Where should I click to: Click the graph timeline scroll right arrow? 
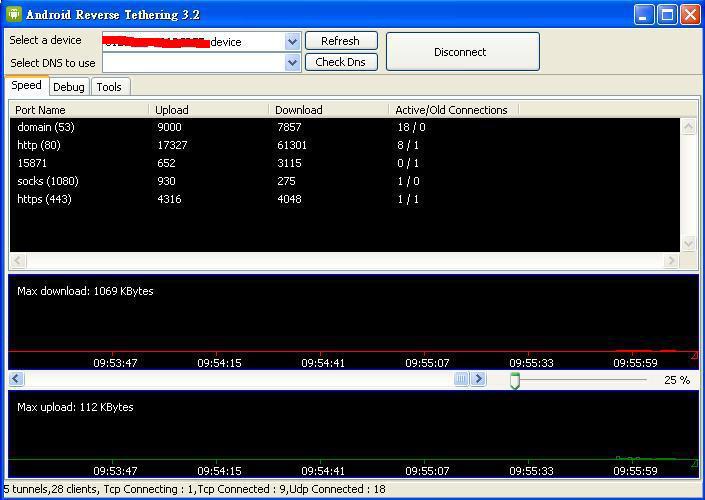[x=478, y=379]
